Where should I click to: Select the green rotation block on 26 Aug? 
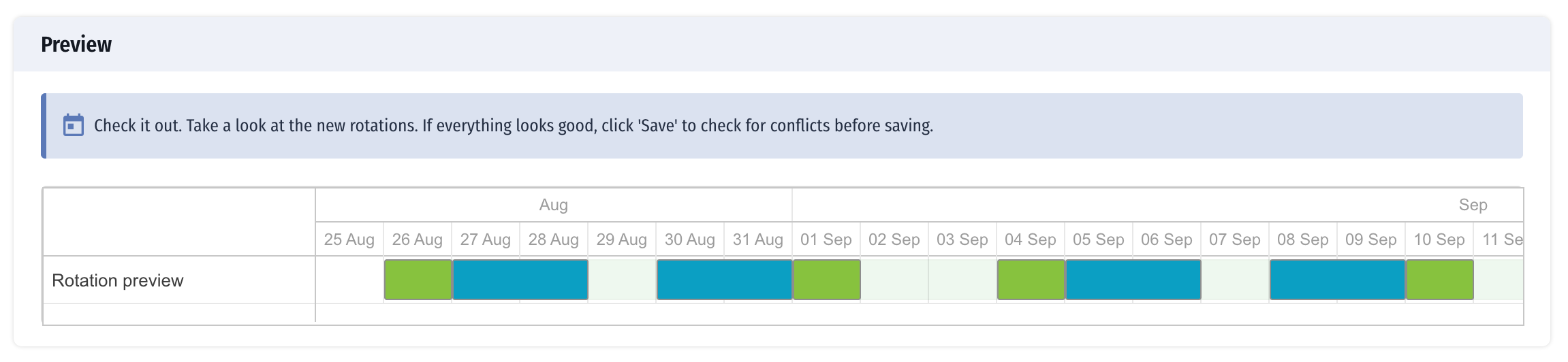pyautogui.click(x=418, y=280)
